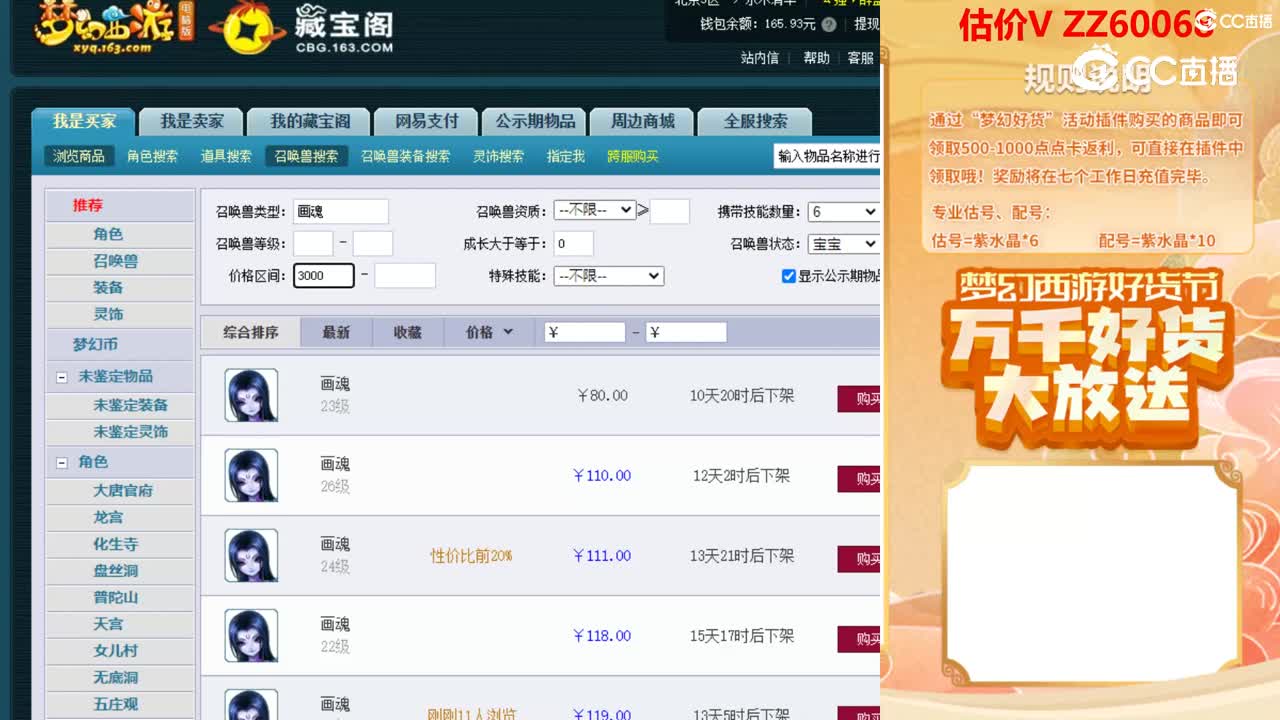The height and width of the screenshot is (720, 1280).
Task: Select 盘丝洞 school in sidebar
Action: pyautogui.click(x=116, y=571)
